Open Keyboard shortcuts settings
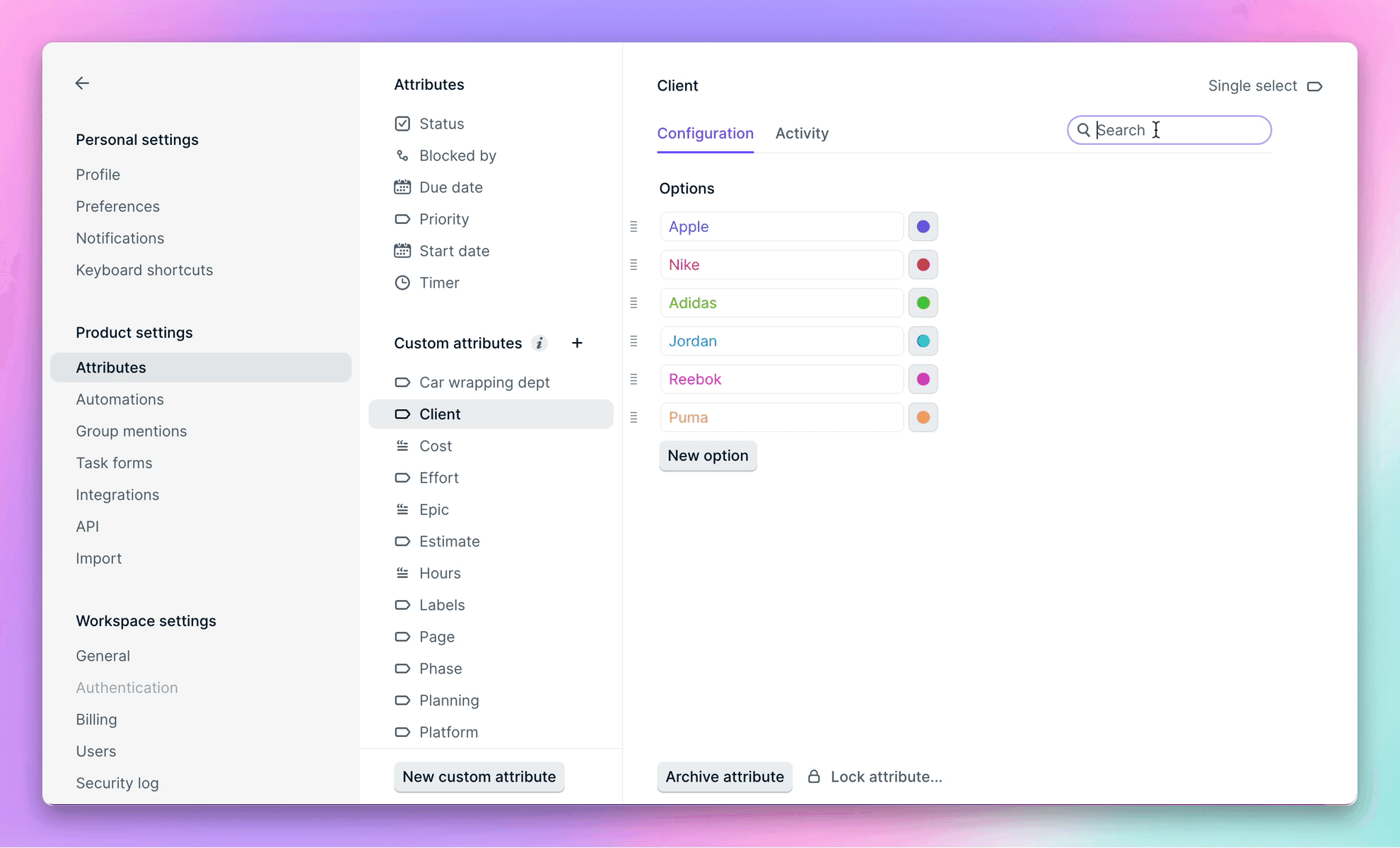 [144, 270]
